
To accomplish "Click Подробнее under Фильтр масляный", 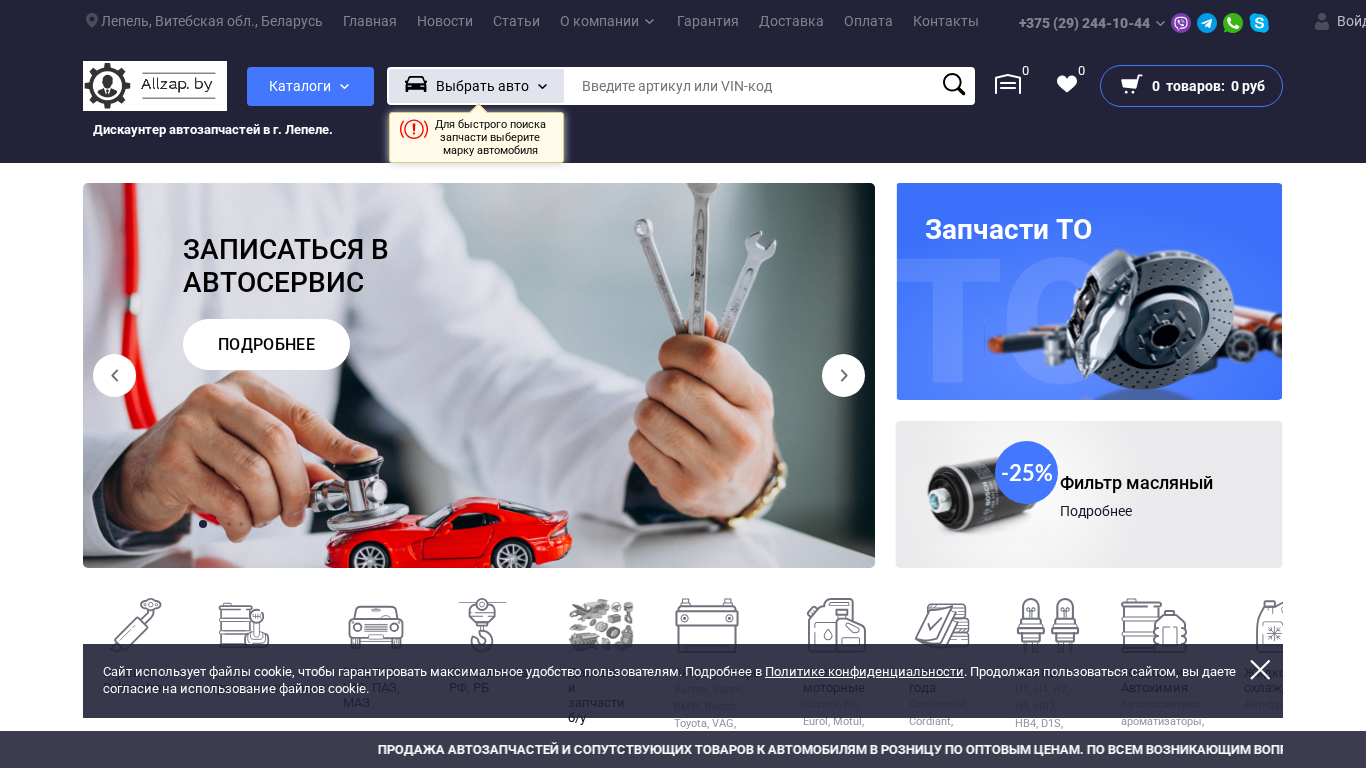I will [x=1096, y=511].
